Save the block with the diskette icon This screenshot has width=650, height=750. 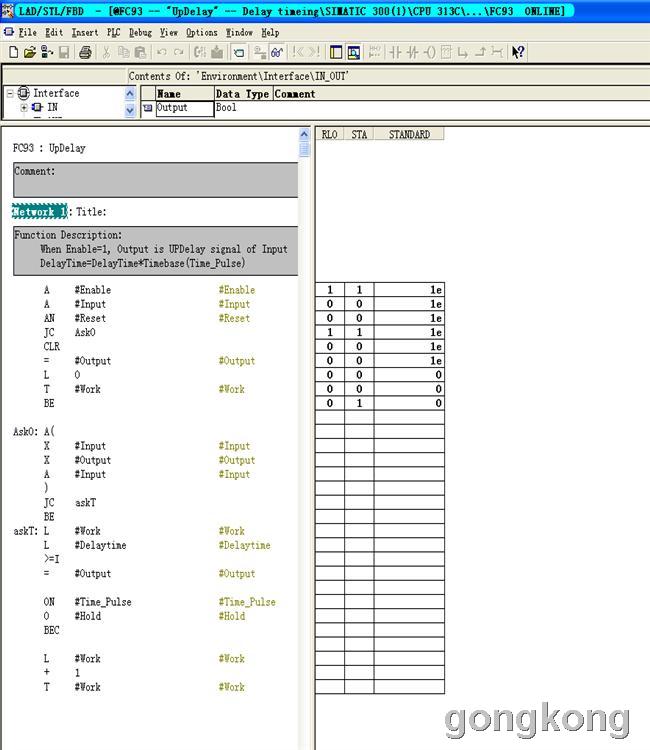(64, 52)
